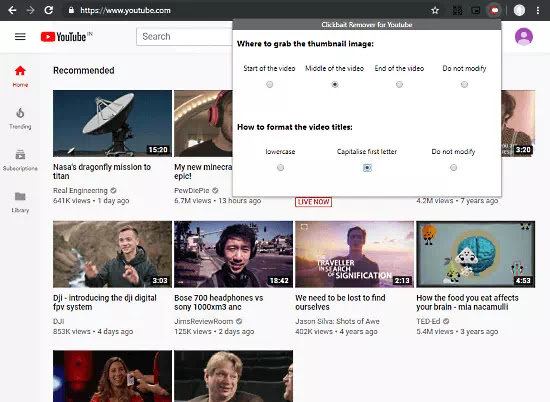Open Trending in the sidebar
The width and height of the screenshot is (550, 402).
click(20, 119)
